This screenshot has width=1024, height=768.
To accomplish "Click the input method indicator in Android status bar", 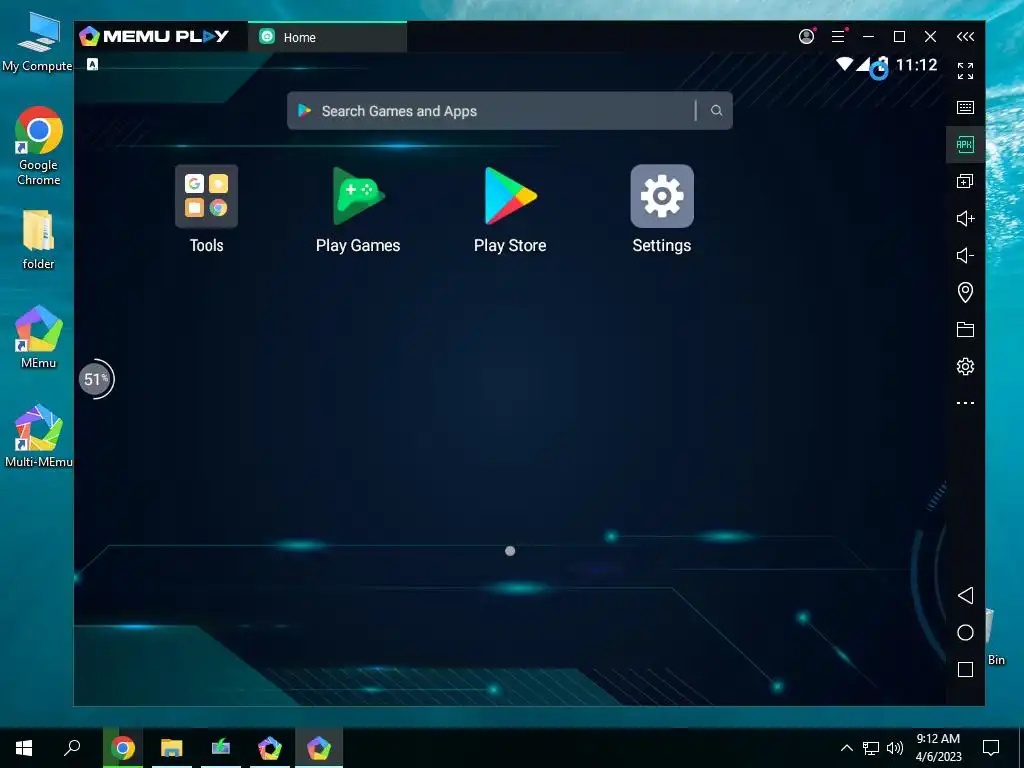I will tap(93, 64).
